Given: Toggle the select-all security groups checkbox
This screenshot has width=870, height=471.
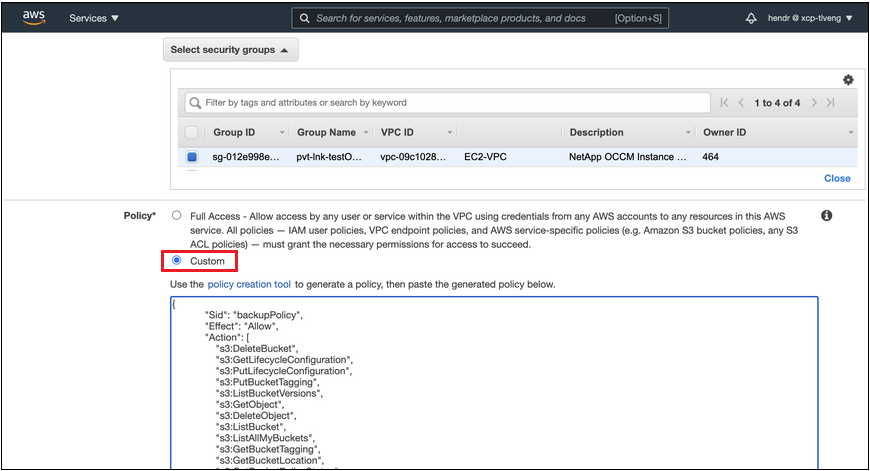Looking at the screenshot, I should pyautogui.click(x=192, y=132).
